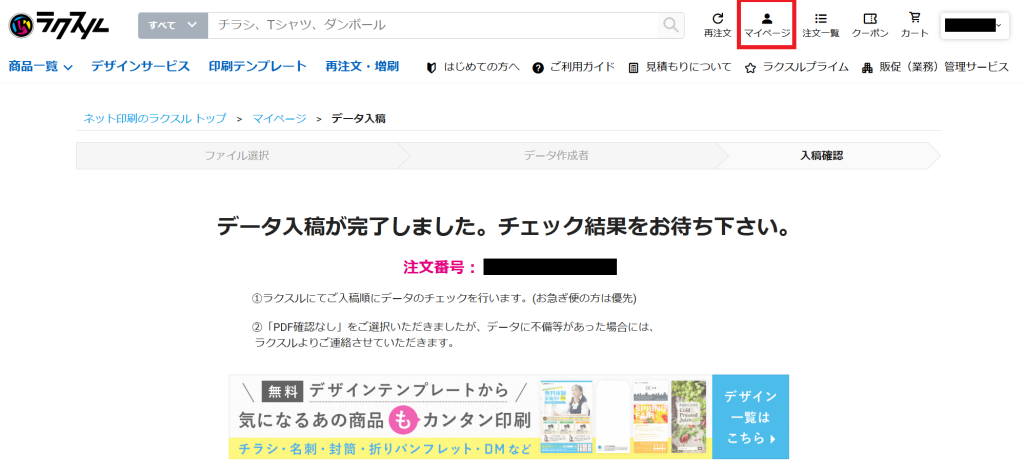Open the カート shopping cart

(x=914, y=25)
